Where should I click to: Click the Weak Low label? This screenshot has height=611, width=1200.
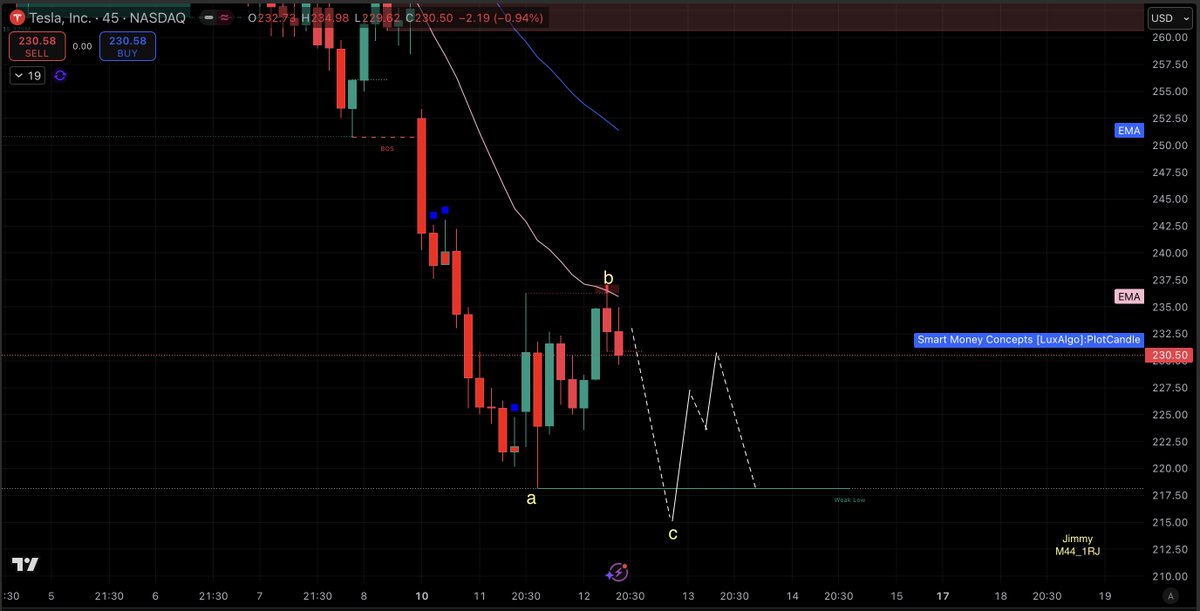click(x=849, y=499)
